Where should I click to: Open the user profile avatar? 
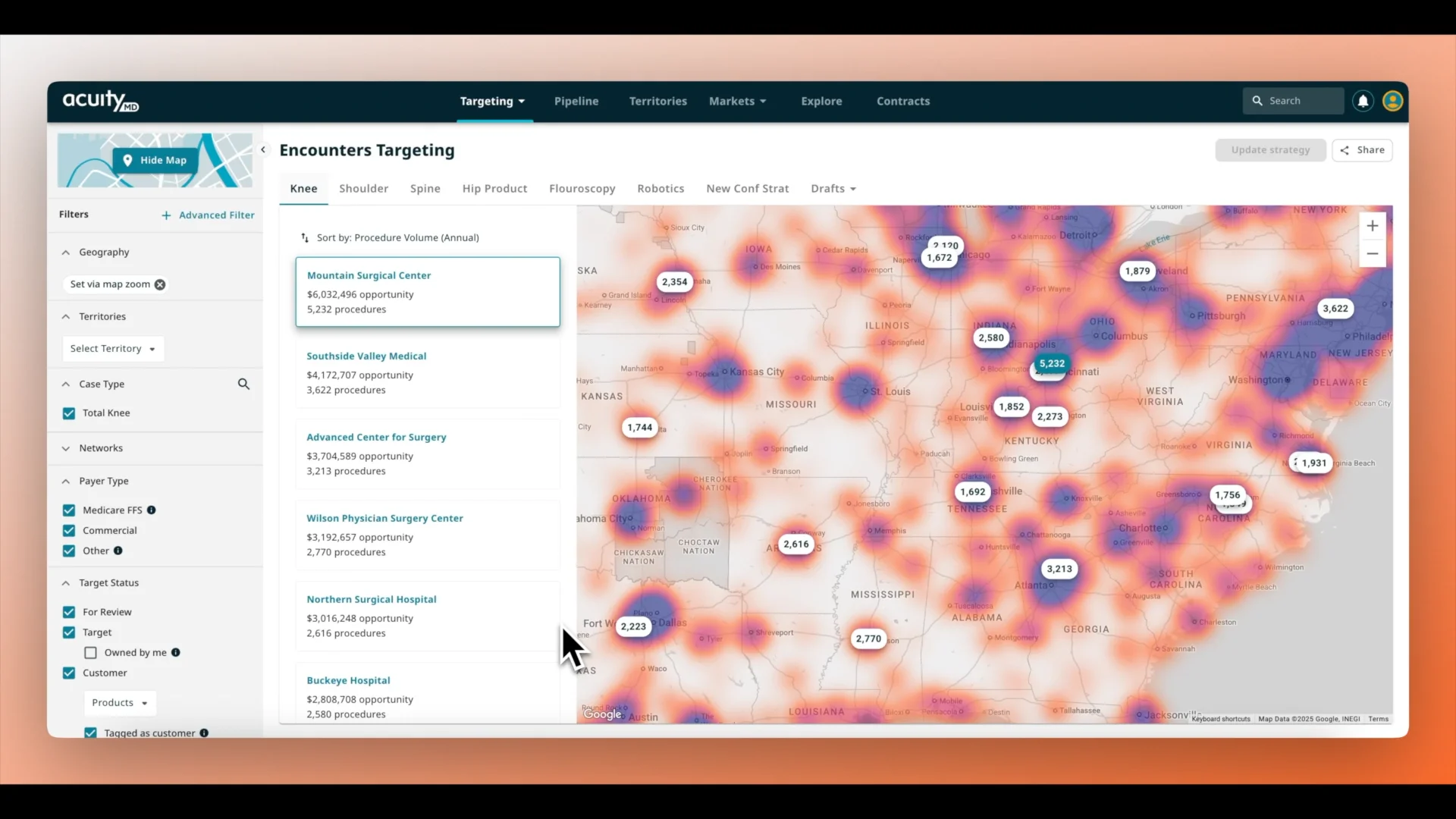1392,101
